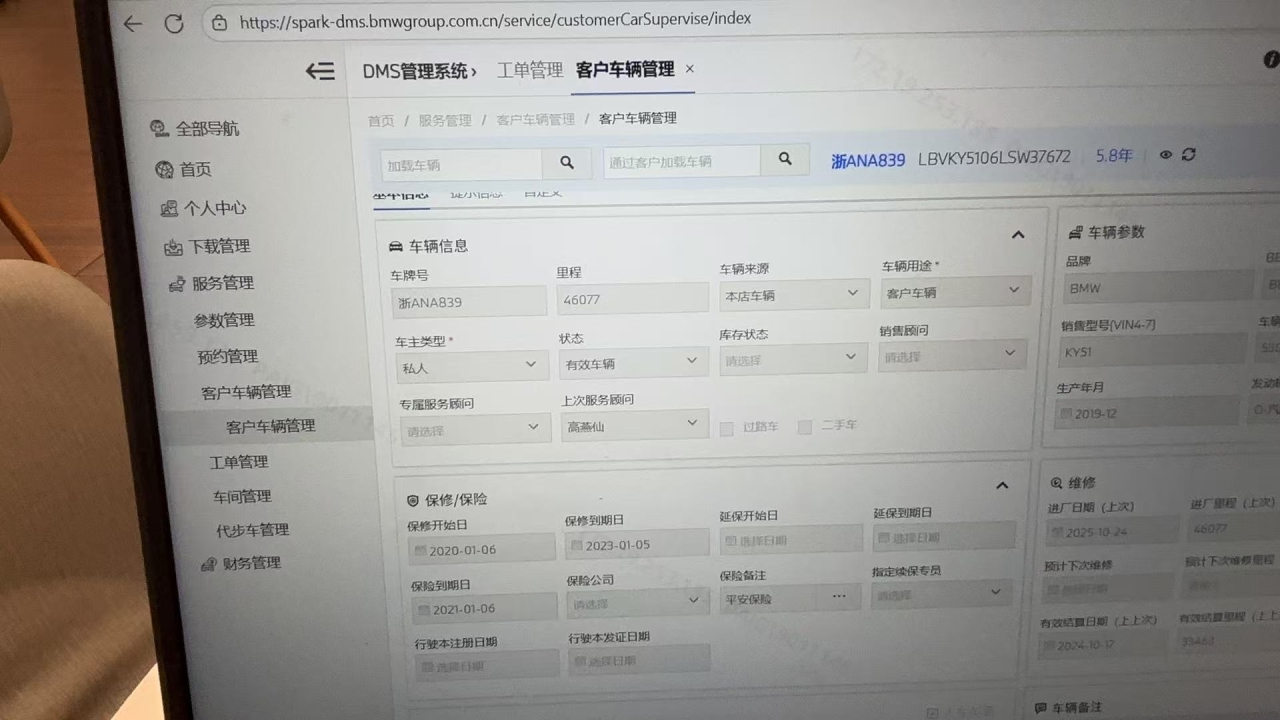1280x720 pixels.
Task: Click the 服务管理 breadcrumb link
Action: click(445, 120)
